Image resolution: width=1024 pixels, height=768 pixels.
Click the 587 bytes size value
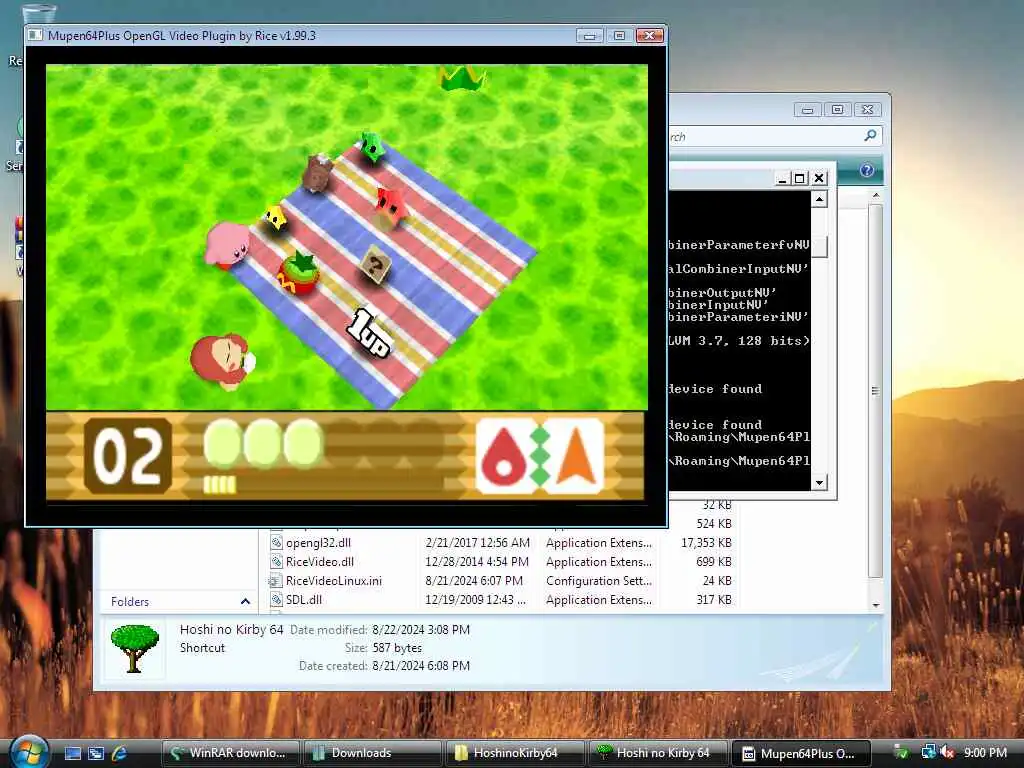(x=397, y=648)
